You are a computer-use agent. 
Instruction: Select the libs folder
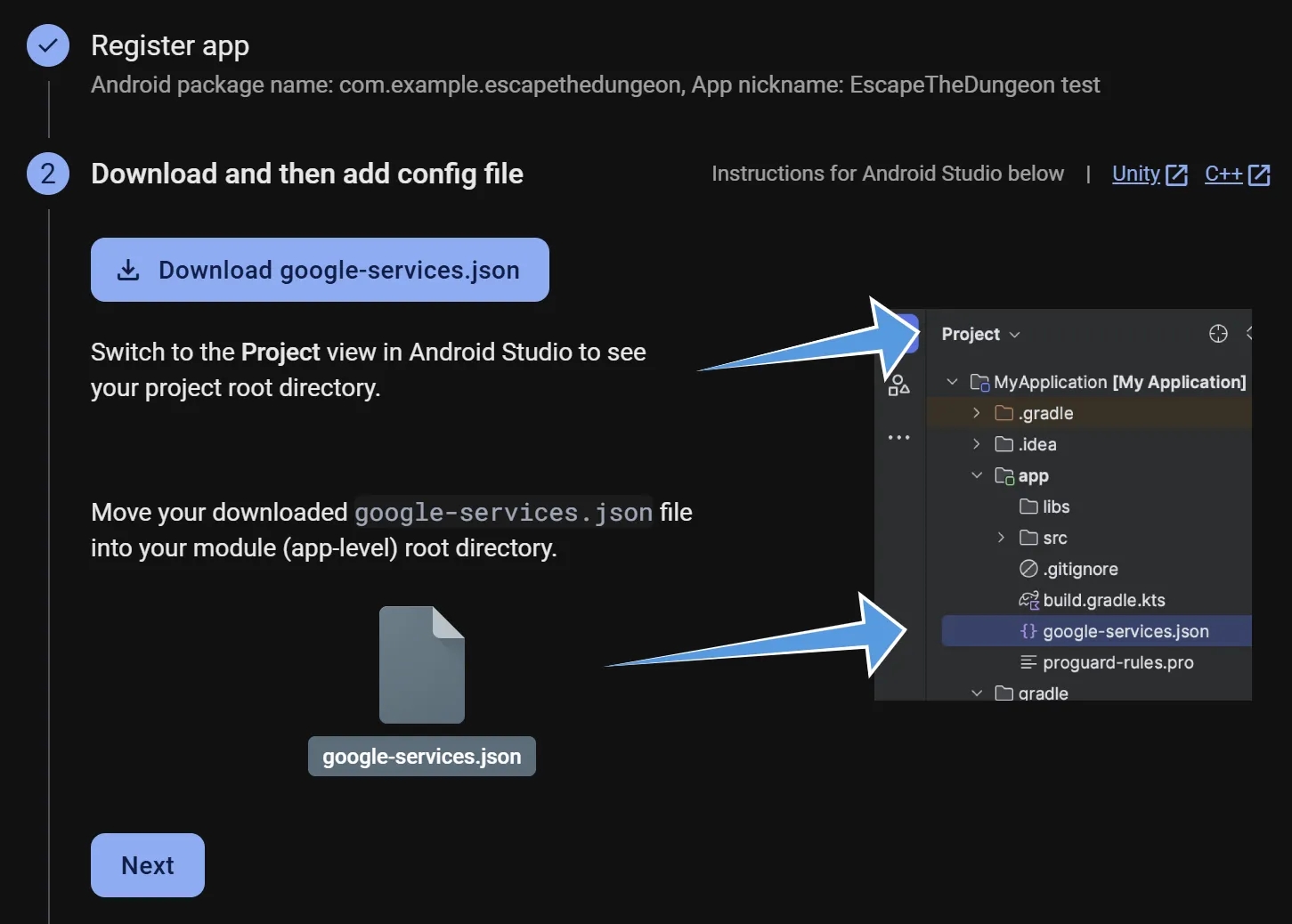(1090, 507)
